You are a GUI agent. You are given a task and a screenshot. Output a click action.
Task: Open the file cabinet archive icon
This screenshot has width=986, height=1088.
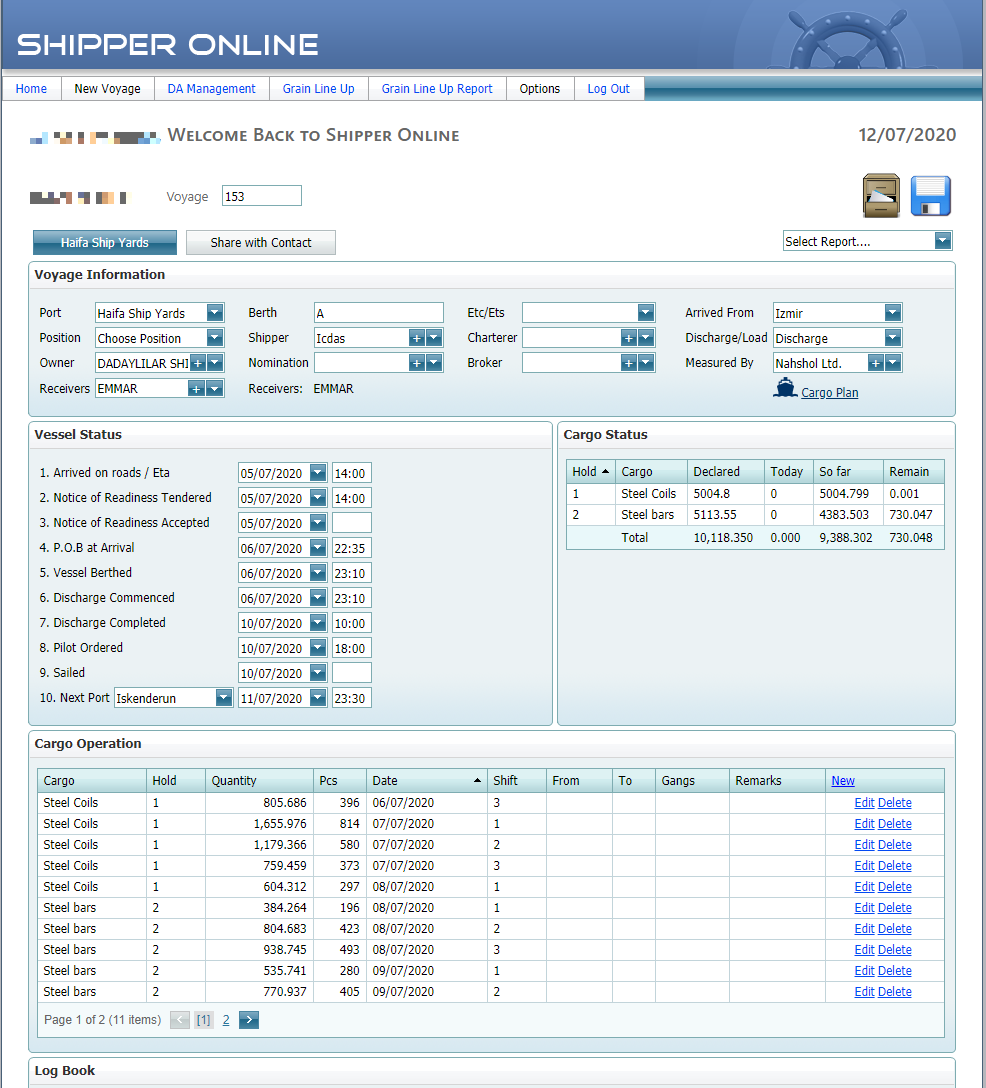click(881, 196)
